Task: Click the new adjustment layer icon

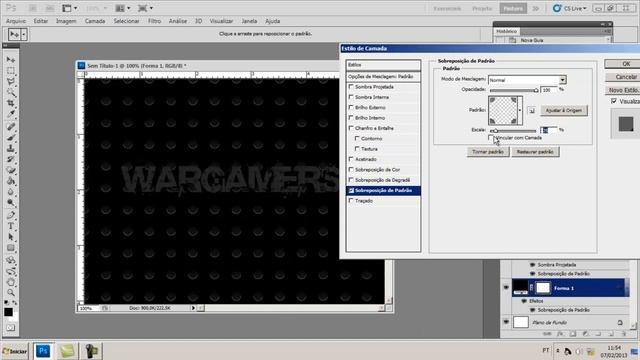Action: [x=586, y=334]
